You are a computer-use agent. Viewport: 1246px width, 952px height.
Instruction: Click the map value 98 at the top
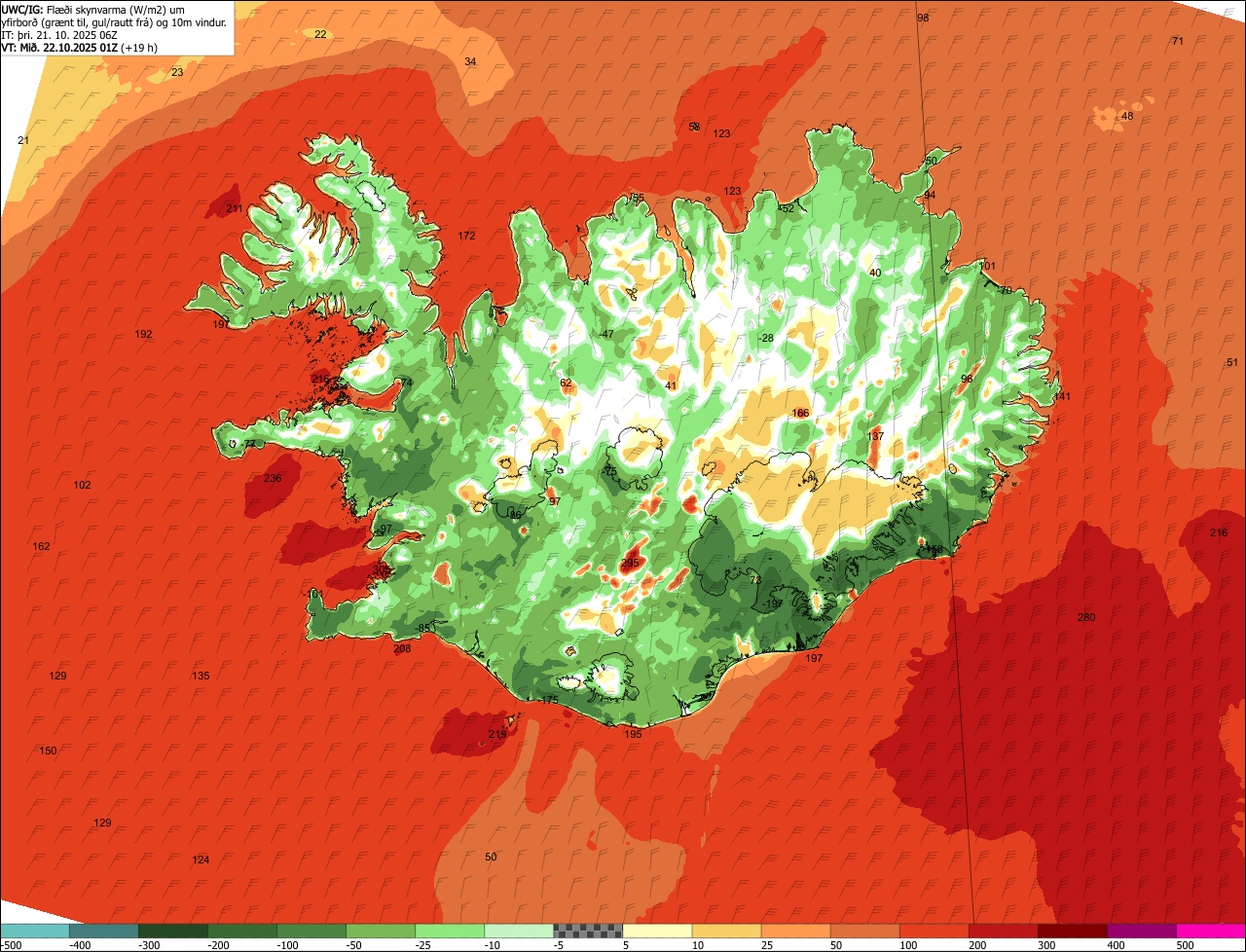923,18
